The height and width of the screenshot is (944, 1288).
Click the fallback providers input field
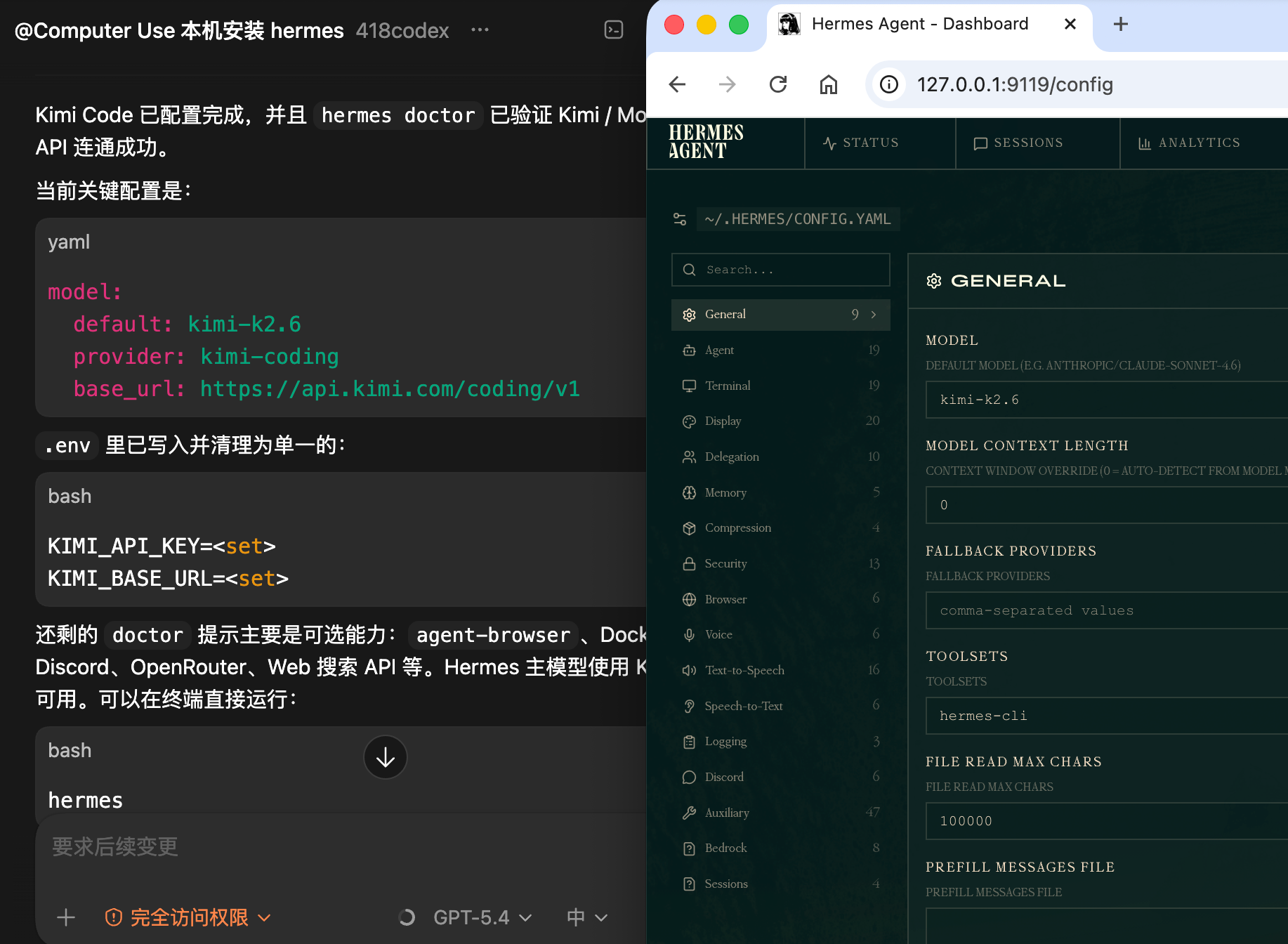pyautogui.click(x=1107, y=610)
